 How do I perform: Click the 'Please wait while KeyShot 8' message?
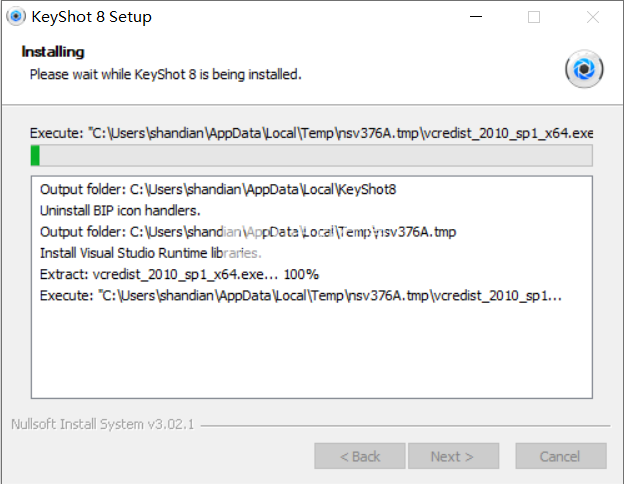166,74
